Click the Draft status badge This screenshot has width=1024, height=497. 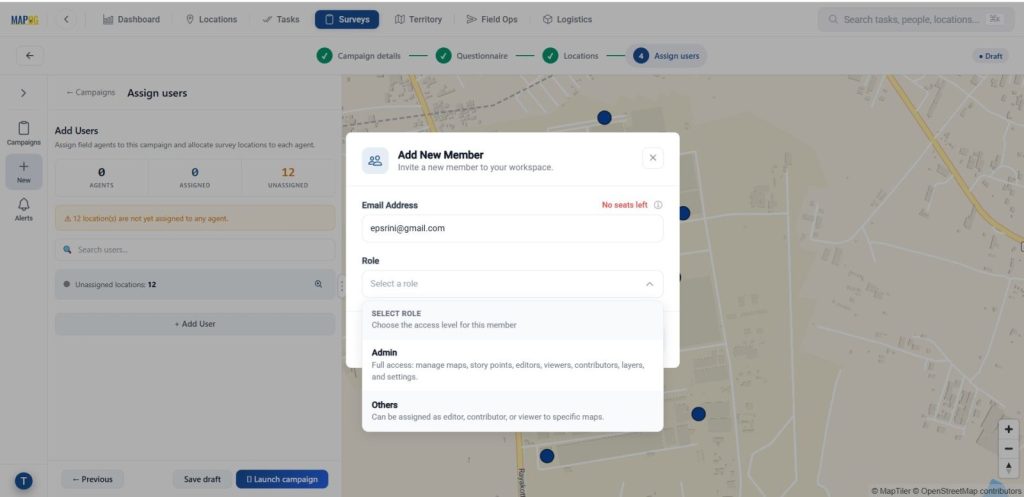click(x=990, y=56)
